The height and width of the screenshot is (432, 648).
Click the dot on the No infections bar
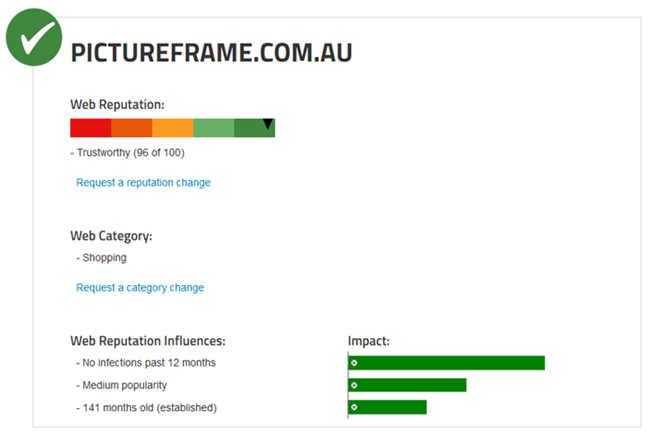[354, 363]
